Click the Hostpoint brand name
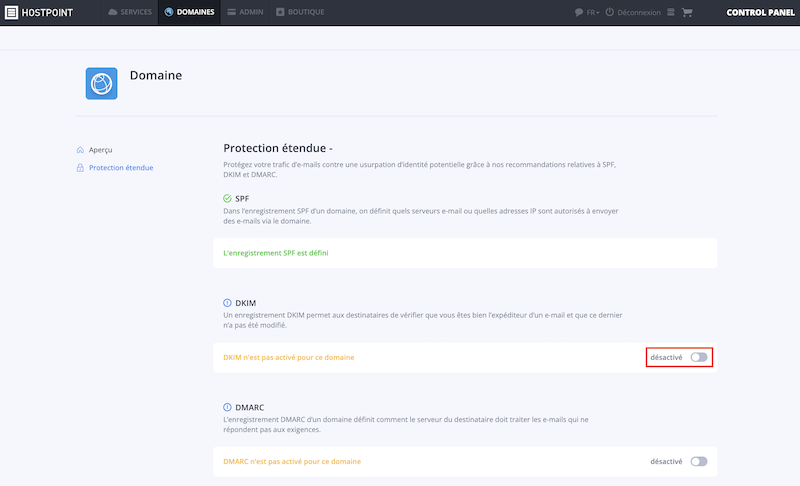800x486 pixels. pos(47,12)
